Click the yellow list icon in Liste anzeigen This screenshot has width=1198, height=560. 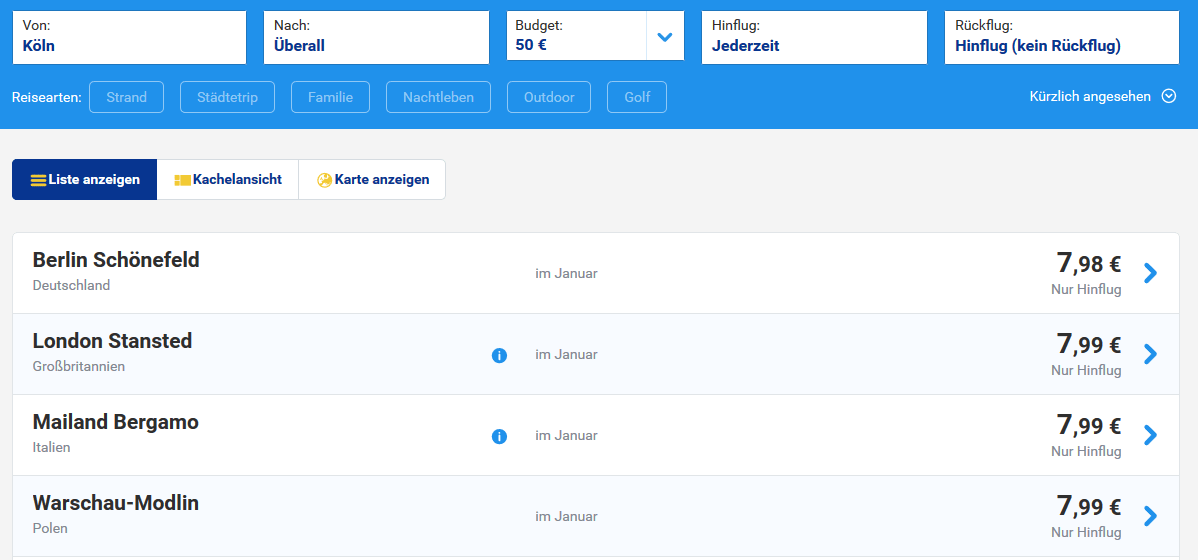point(38,180)
